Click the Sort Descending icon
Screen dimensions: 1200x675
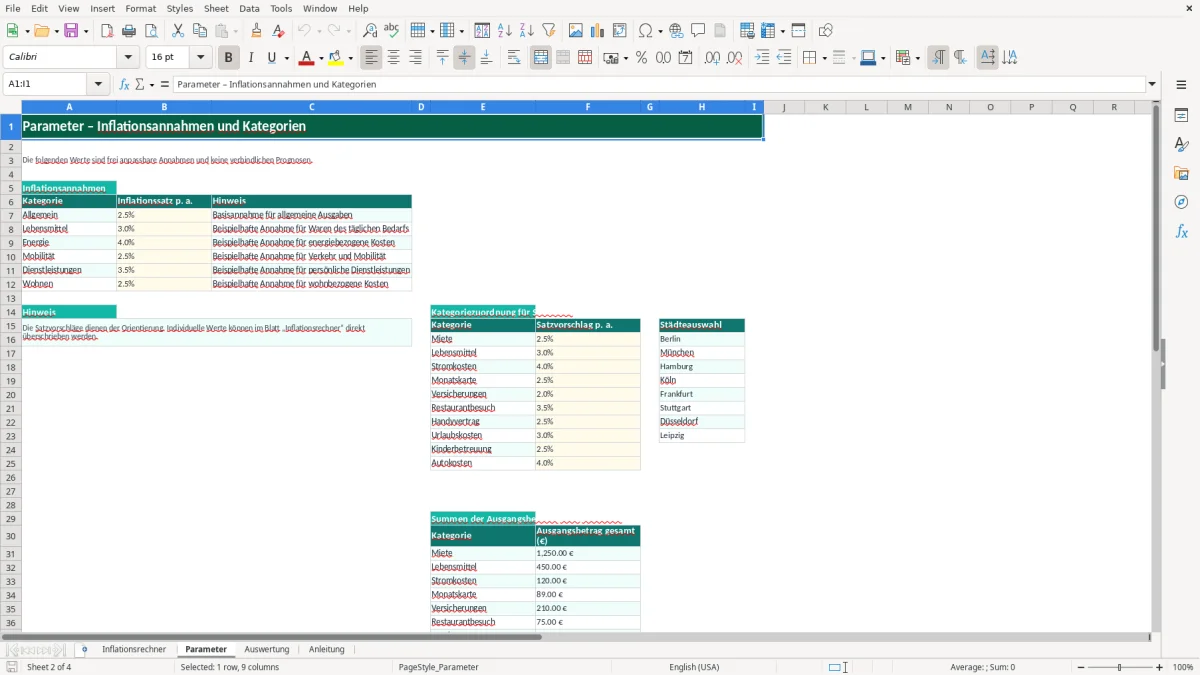coord(527,31)
